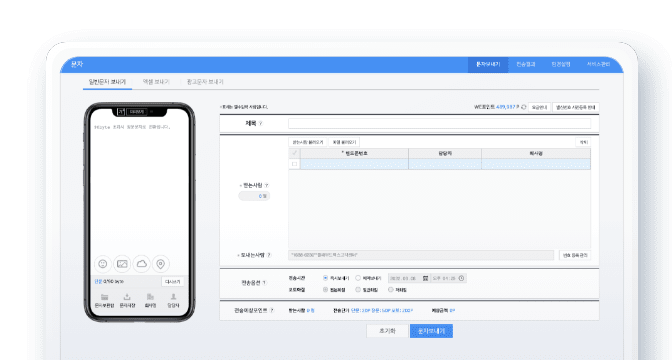Click the 번호 등록 관리 button

[x=575, y=255]
